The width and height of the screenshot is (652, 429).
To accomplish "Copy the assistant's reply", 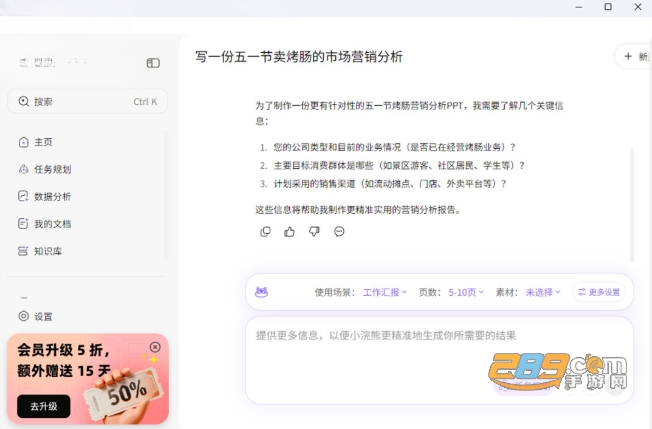I will pos(265,232).
